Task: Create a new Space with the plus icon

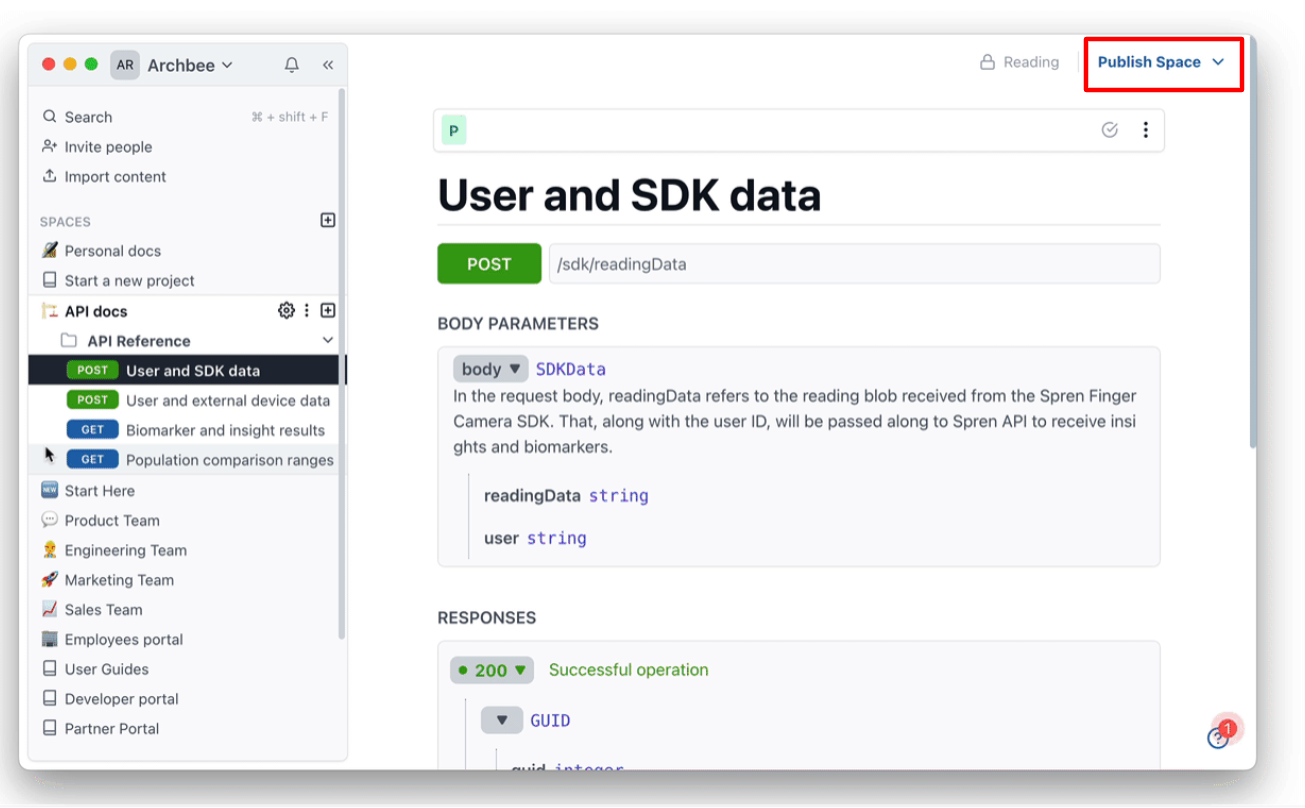Action: click(327, 220)
